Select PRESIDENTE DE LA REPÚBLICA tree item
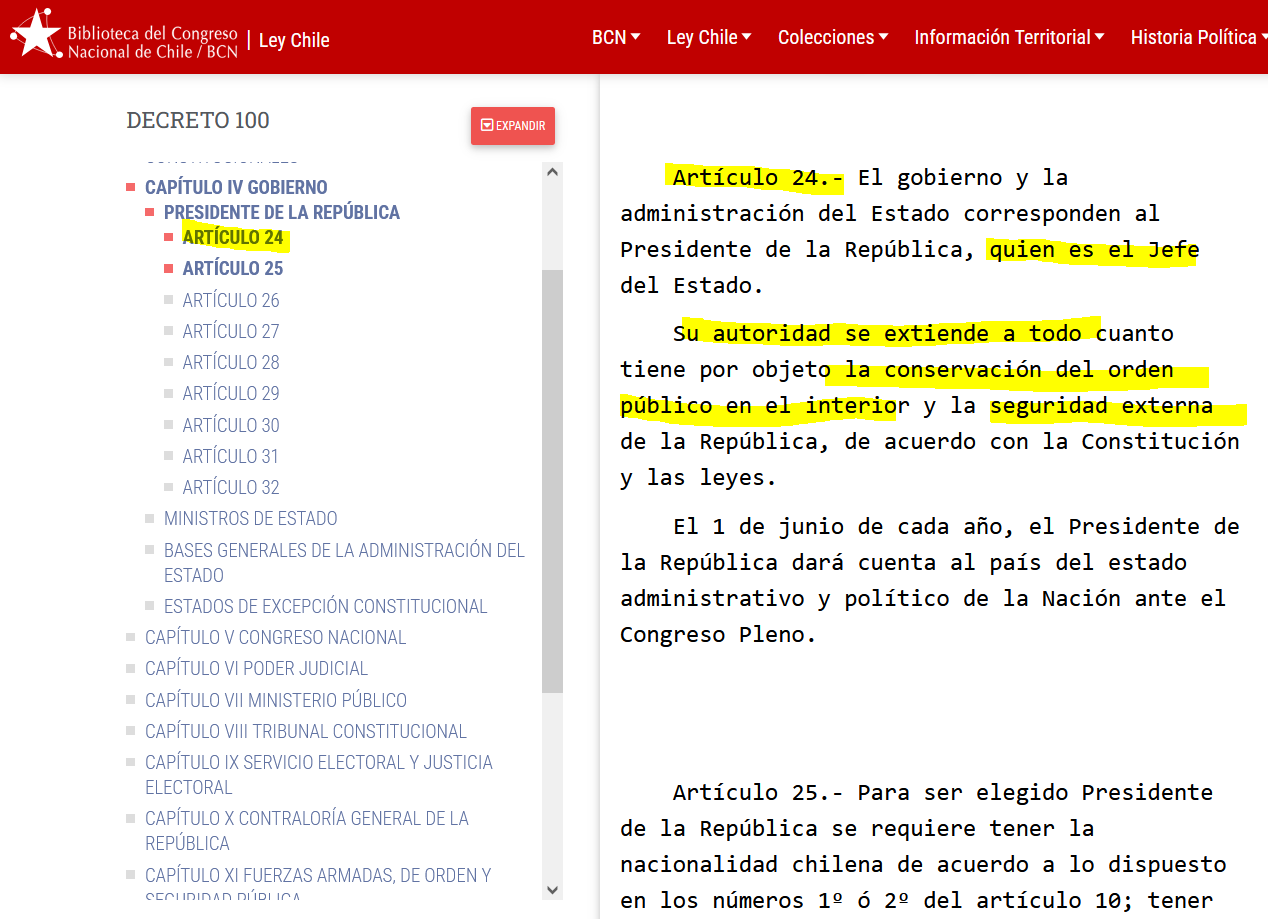The width and height of the screenshot is (1268, 919). (282, 212)
